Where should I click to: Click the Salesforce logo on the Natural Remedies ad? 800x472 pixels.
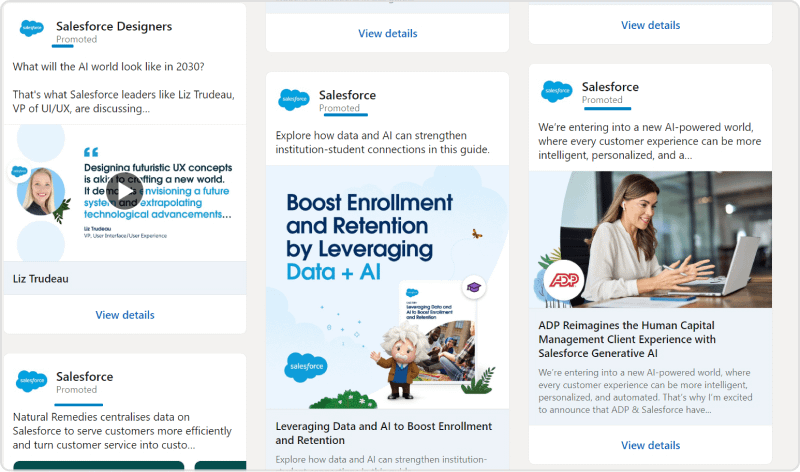(x=32, y=381)
